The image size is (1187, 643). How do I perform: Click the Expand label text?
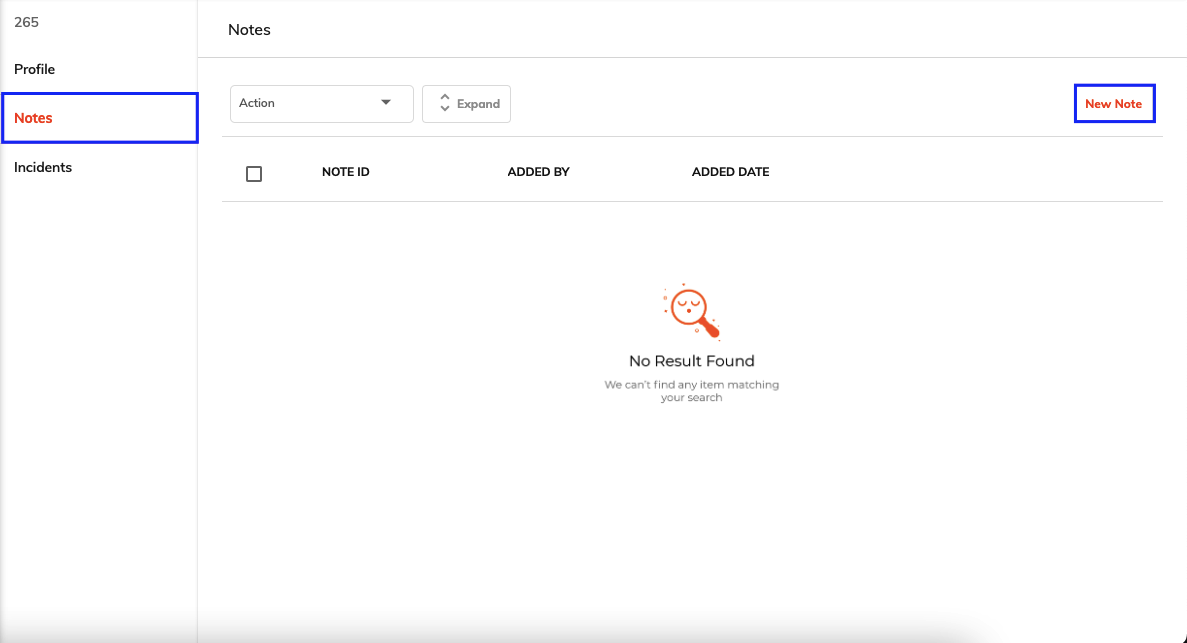coord(478,104)
